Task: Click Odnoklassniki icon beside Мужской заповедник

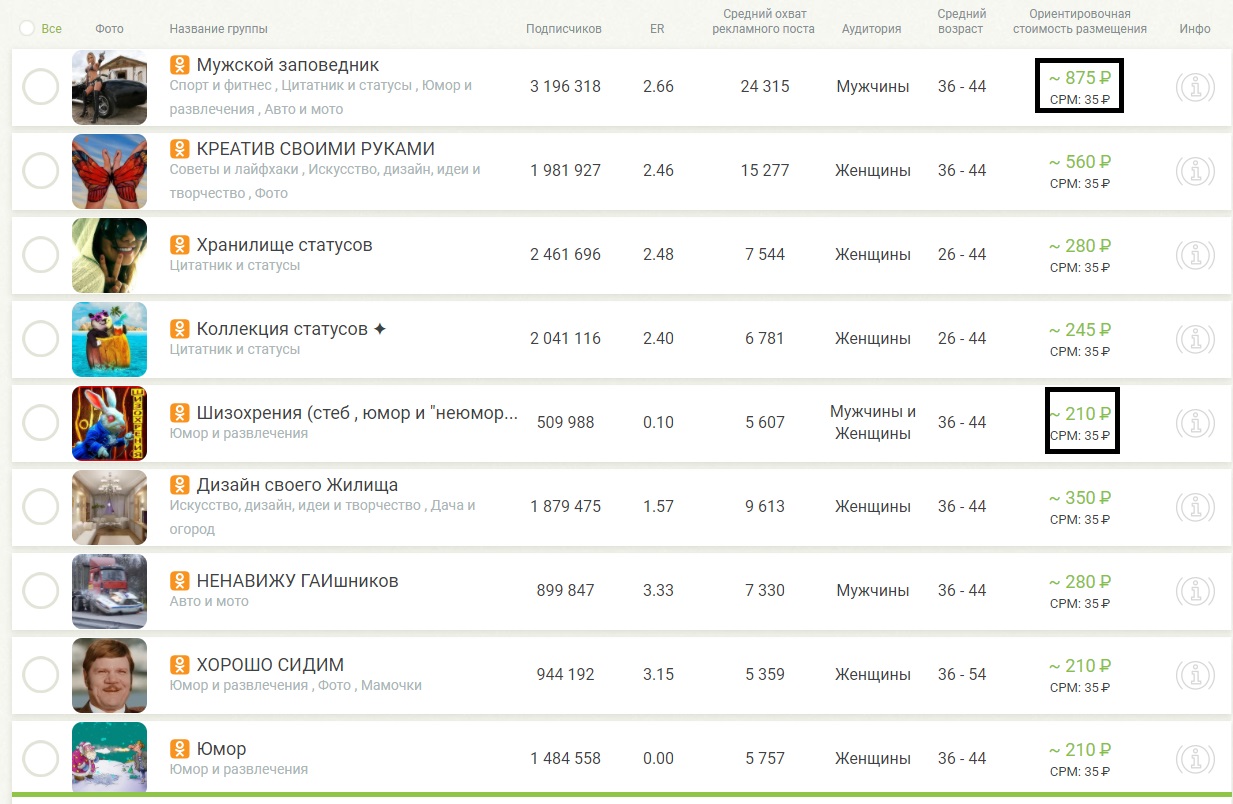Action: pos(179,65)
